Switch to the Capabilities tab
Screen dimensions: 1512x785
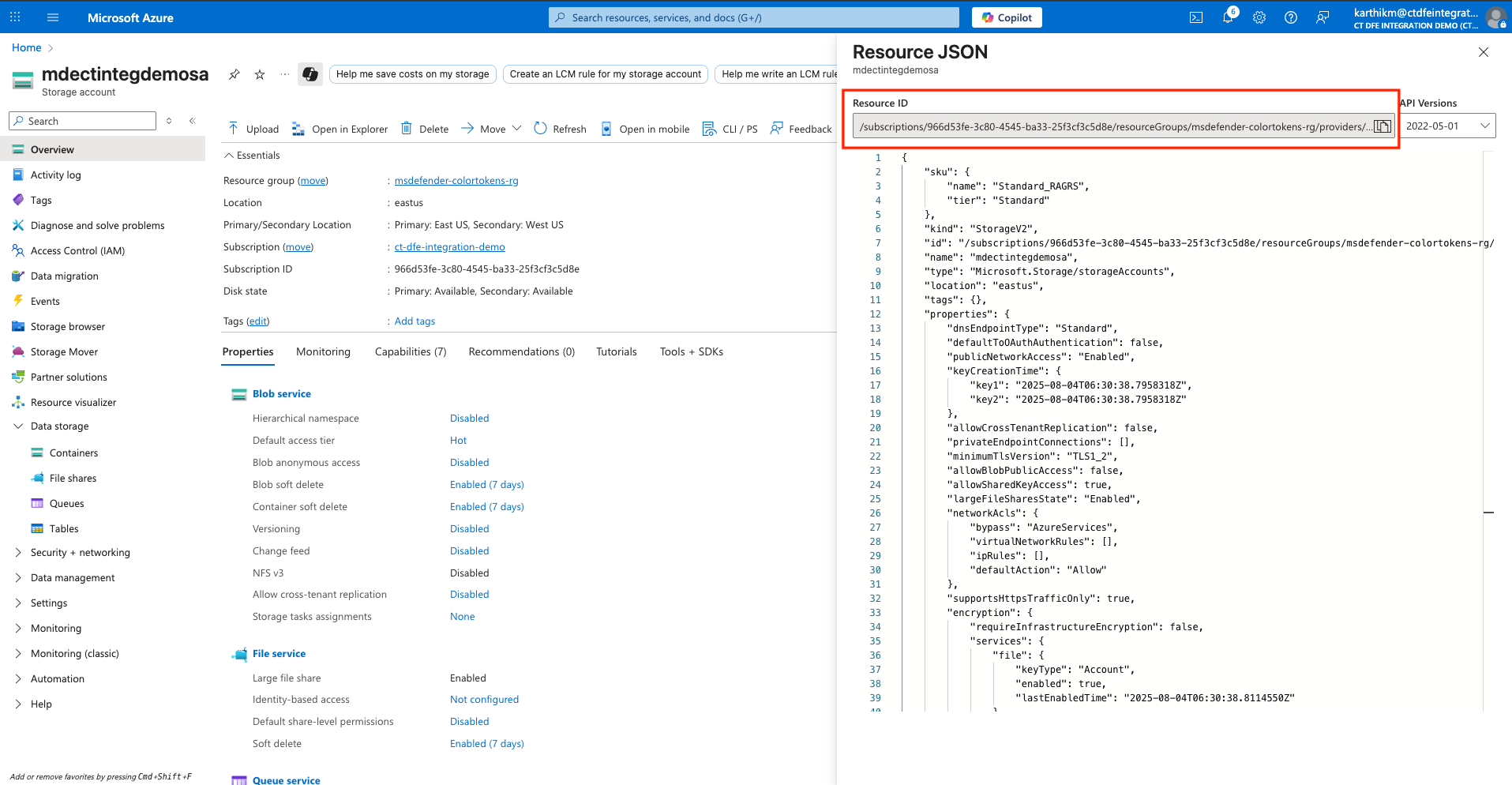point(411,351)
